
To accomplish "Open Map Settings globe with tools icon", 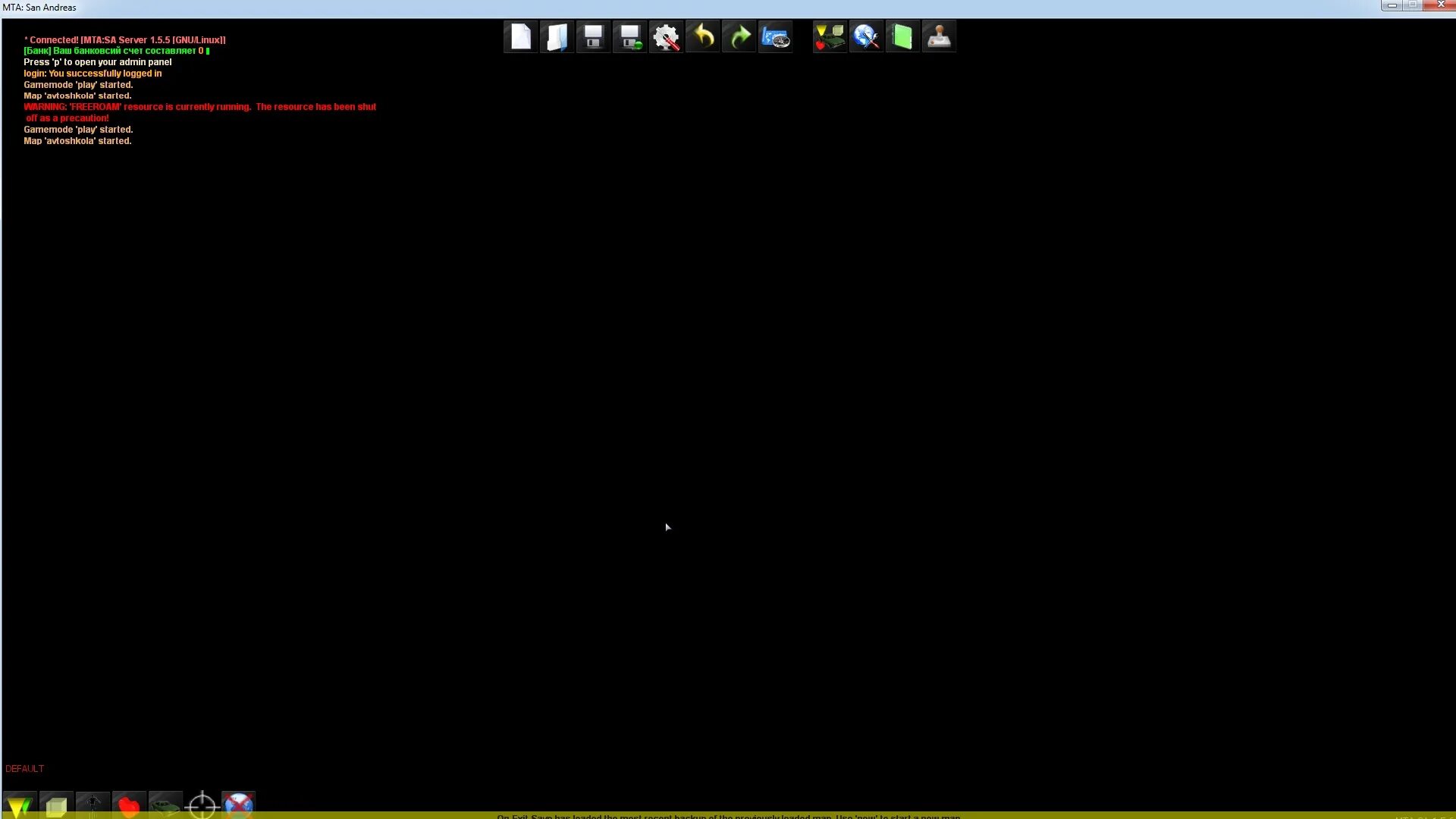I will pyautogui.click(x=866, y=36).
